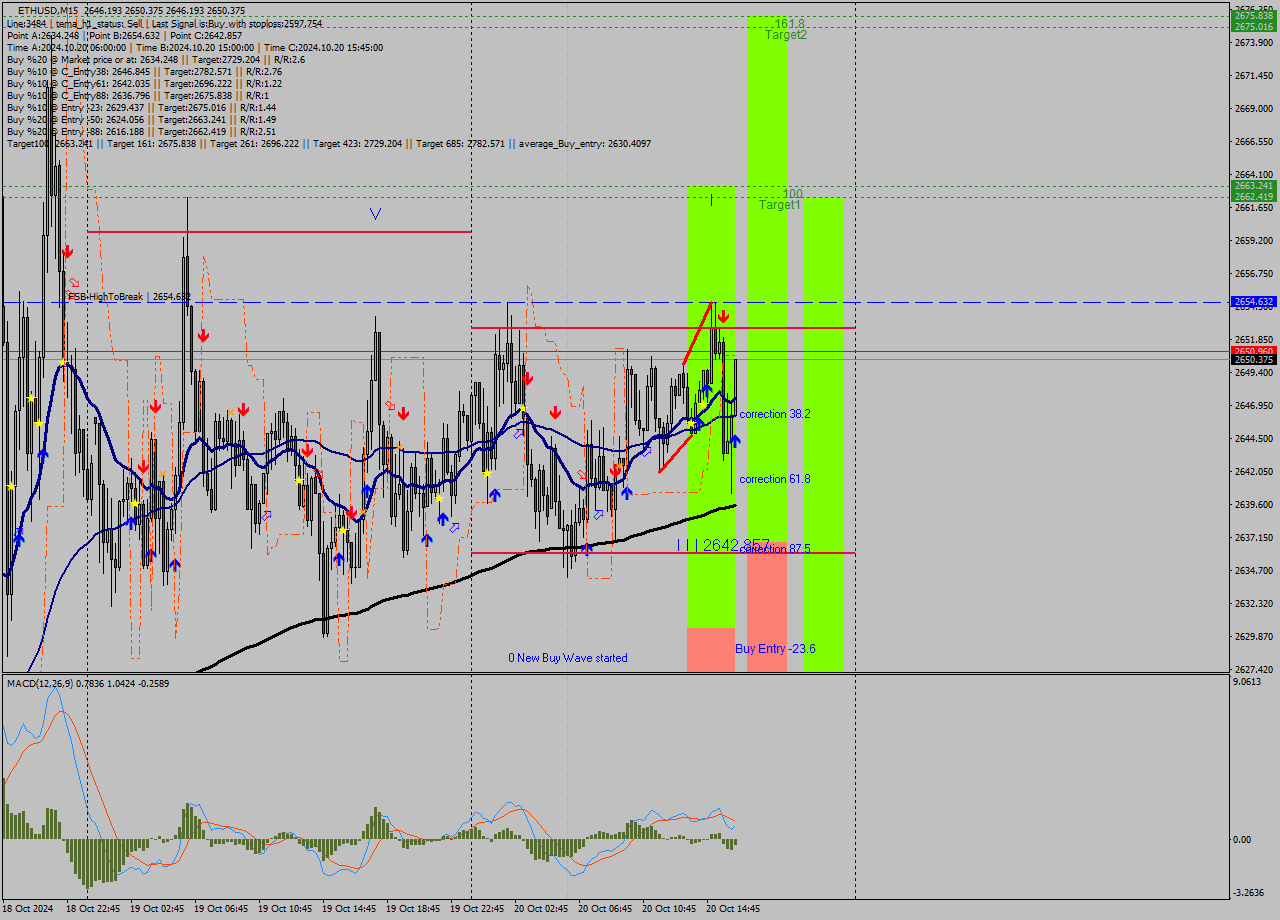Image resolution: width=1280 pixels, height=920 pixels.
Task: Click the 2634.700 price axis value
Action: pyautogui.click(x=1254, y=570)
